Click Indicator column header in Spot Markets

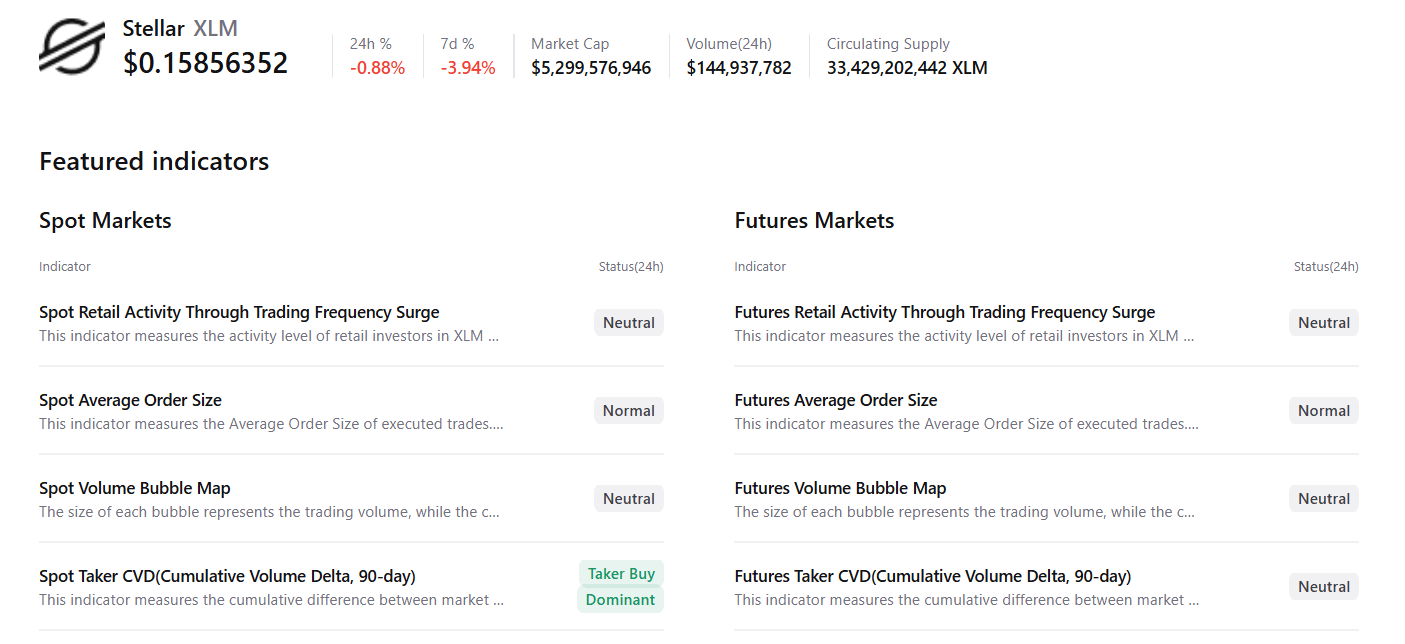65,267
